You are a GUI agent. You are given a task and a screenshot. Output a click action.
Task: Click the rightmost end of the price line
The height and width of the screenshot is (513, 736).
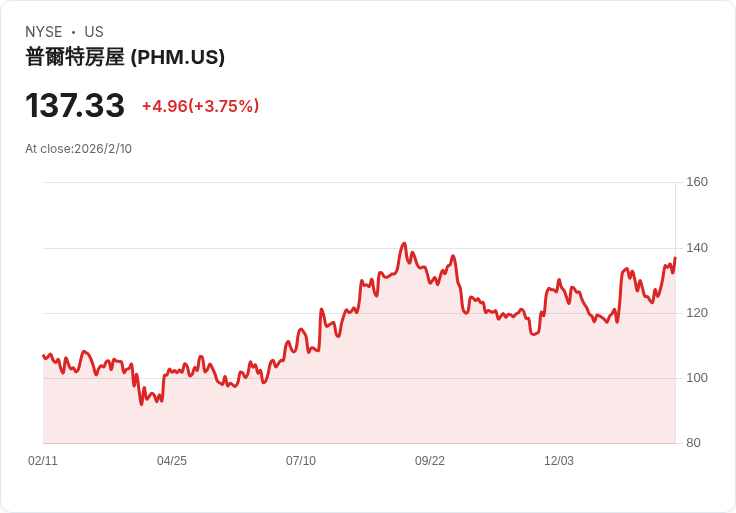(x=675, y=258)
